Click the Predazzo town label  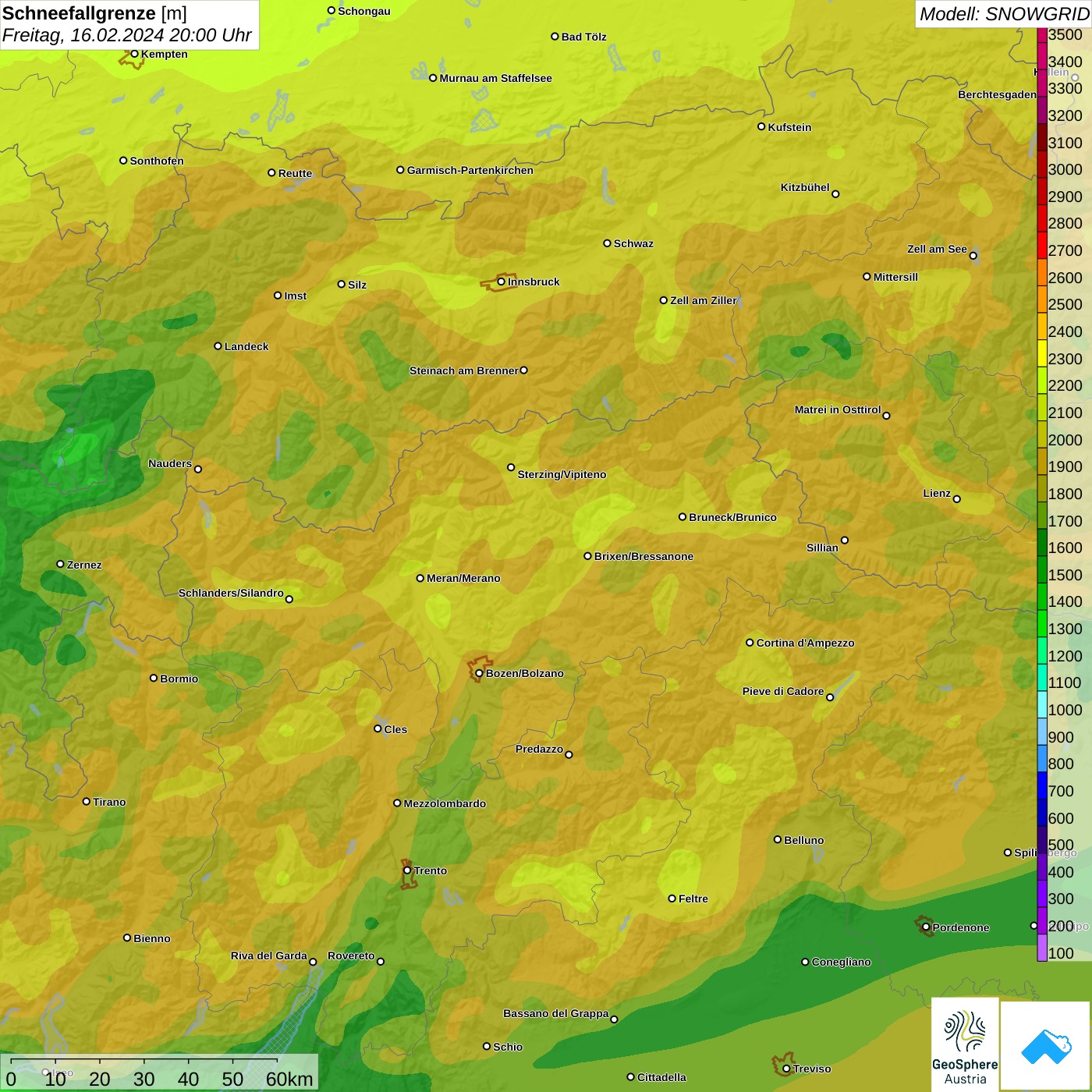click(x=539, y=749)
